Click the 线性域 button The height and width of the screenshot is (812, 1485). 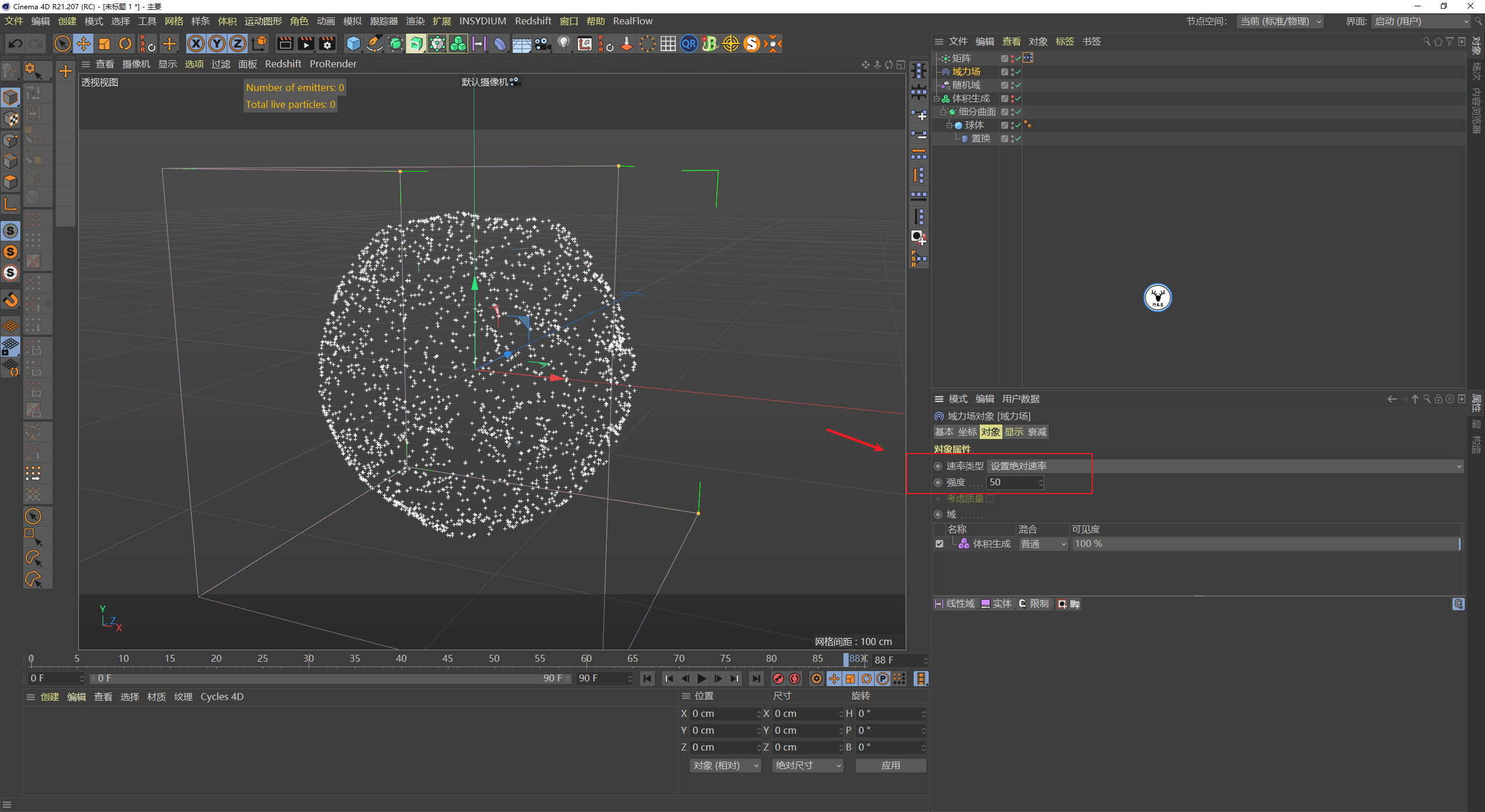pyautogui.click(x=955, y=604)
